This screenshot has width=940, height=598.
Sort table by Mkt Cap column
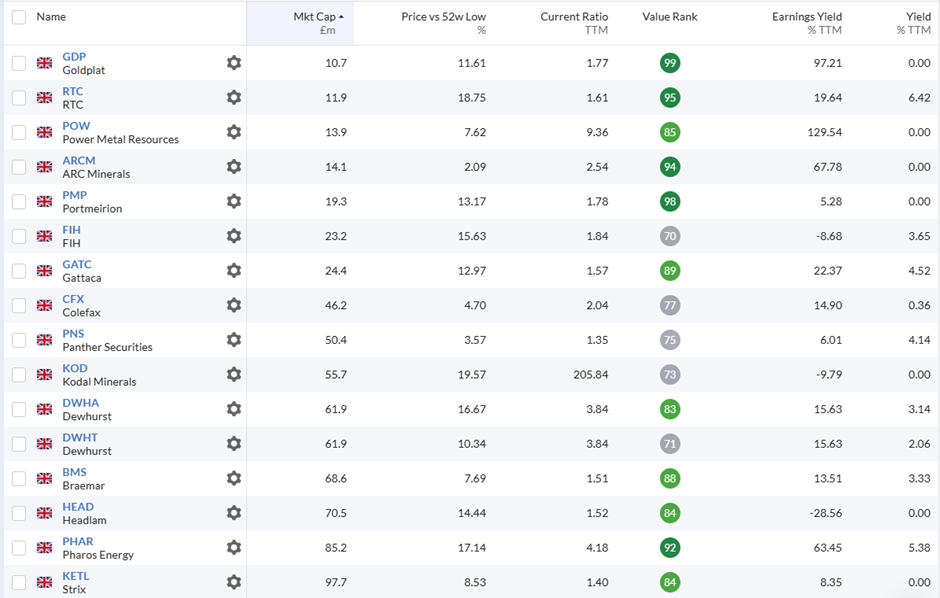[x=318, y=17]
